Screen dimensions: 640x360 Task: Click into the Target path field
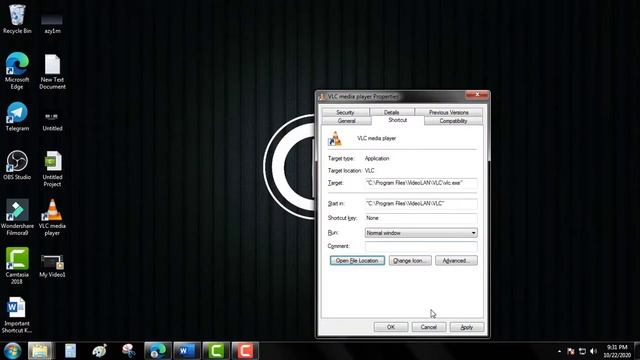point(421,183)
